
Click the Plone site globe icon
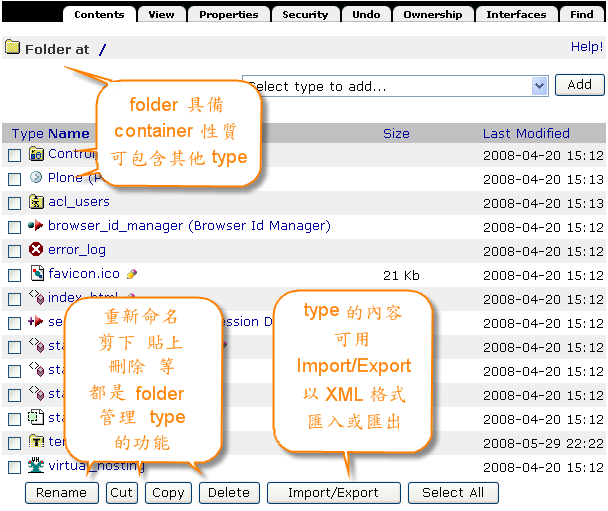tap(36, 178)
